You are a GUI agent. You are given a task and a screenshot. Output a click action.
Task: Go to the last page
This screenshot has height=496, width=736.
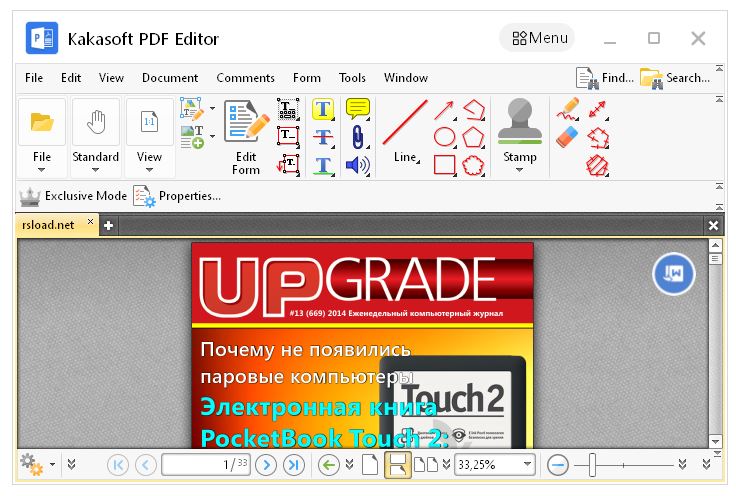pos(294,465)
